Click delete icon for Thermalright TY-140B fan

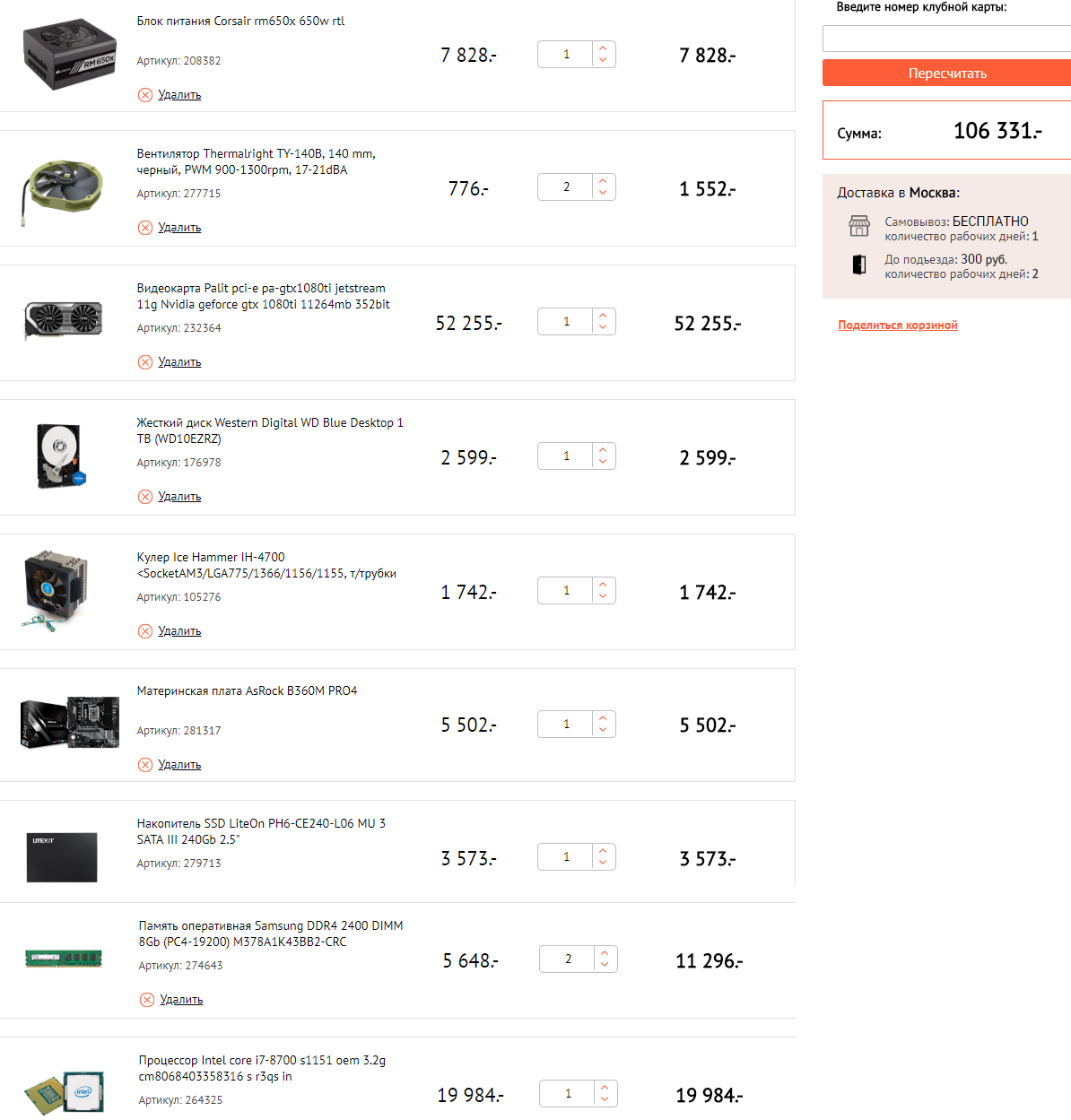click(145, 228)
